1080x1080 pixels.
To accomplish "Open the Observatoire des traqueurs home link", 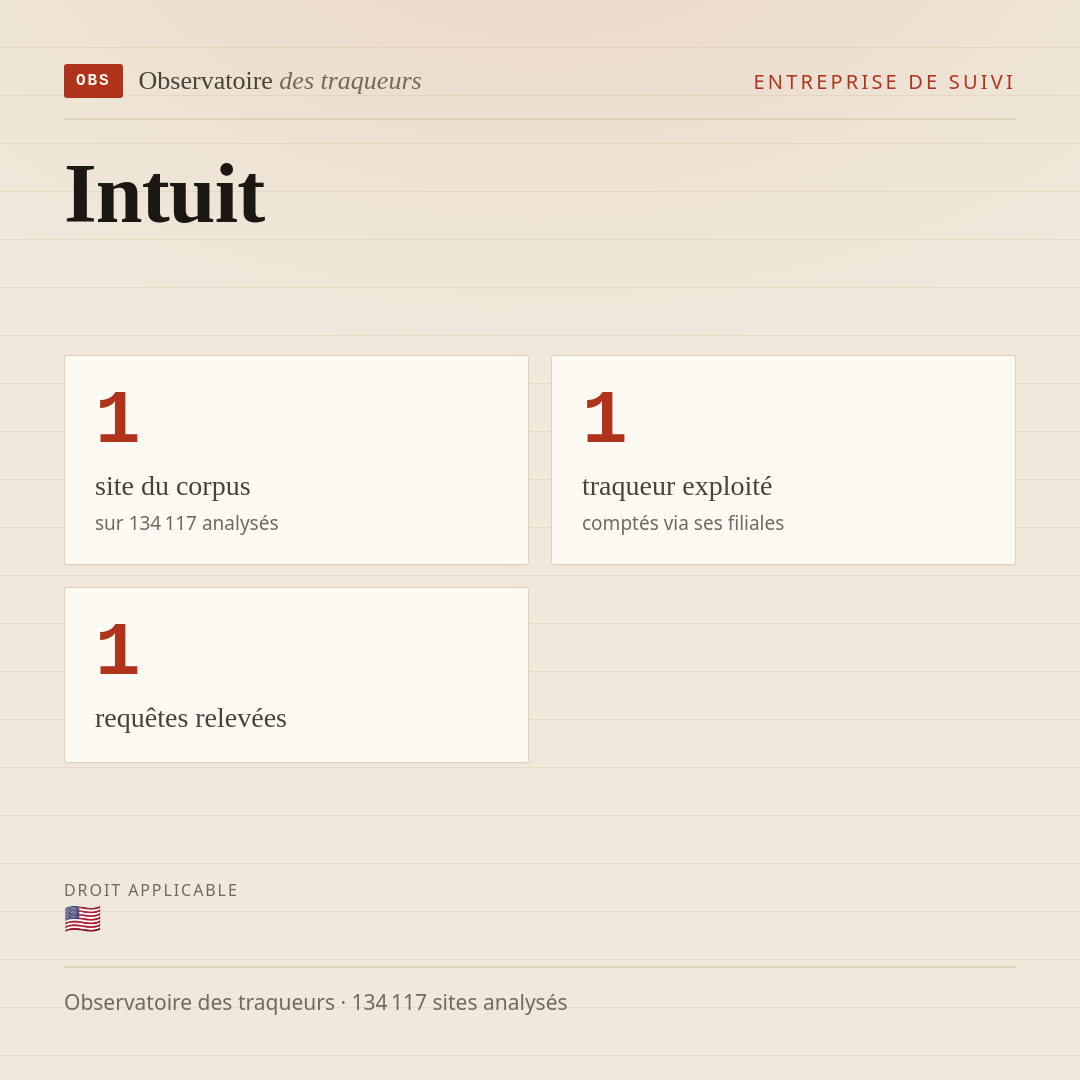I will (280, 81).
